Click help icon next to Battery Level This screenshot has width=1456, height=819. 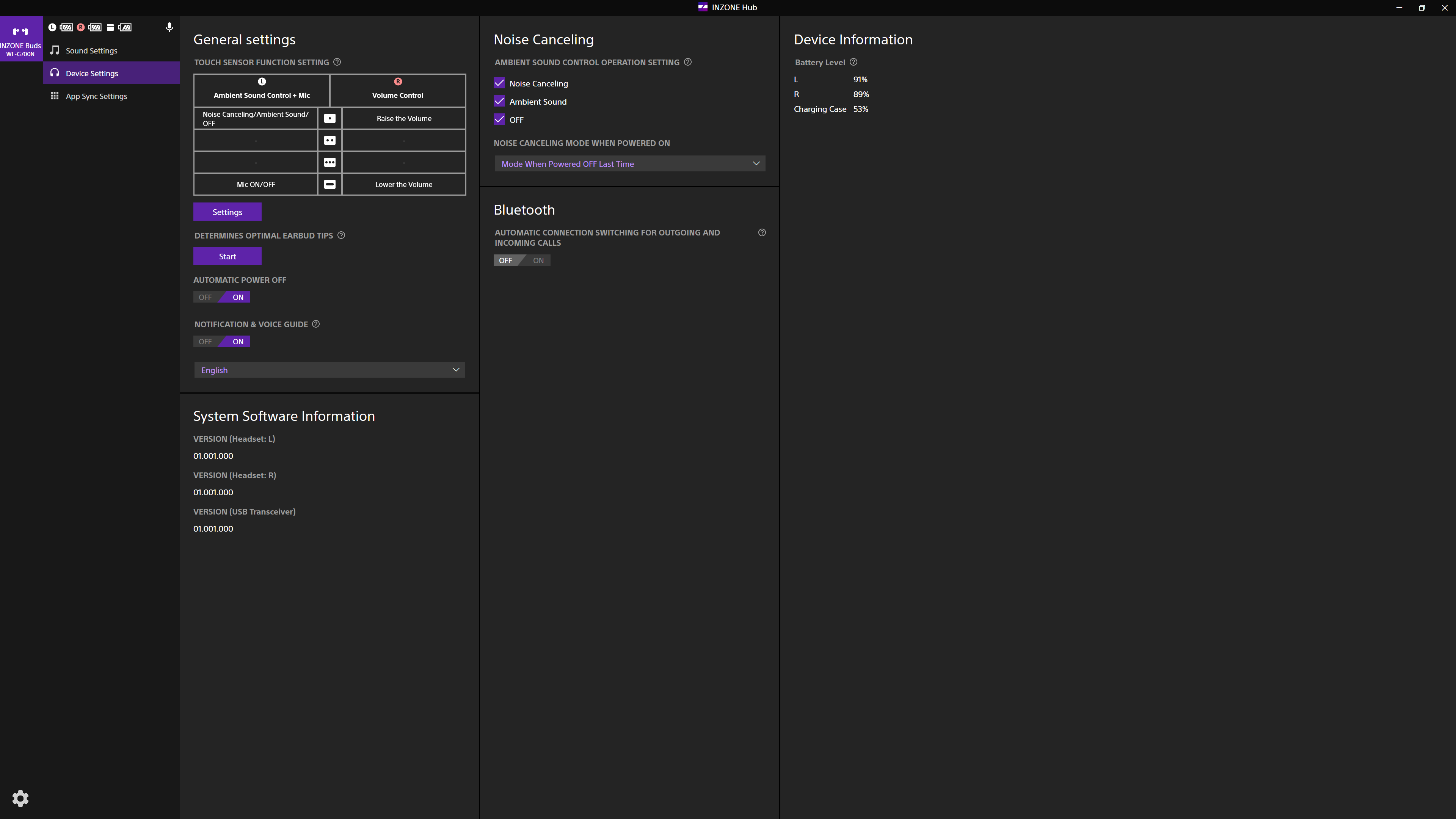tap(854, 62)
